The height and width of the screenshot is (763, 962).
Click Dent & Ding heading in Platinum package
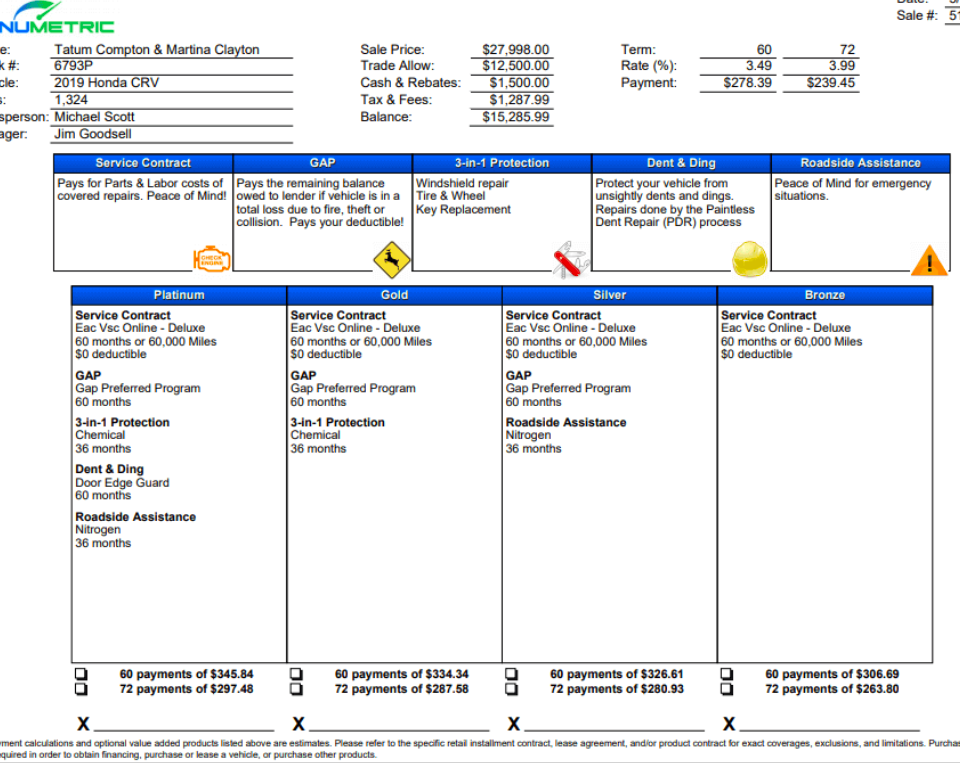click(x=110, y=469)
